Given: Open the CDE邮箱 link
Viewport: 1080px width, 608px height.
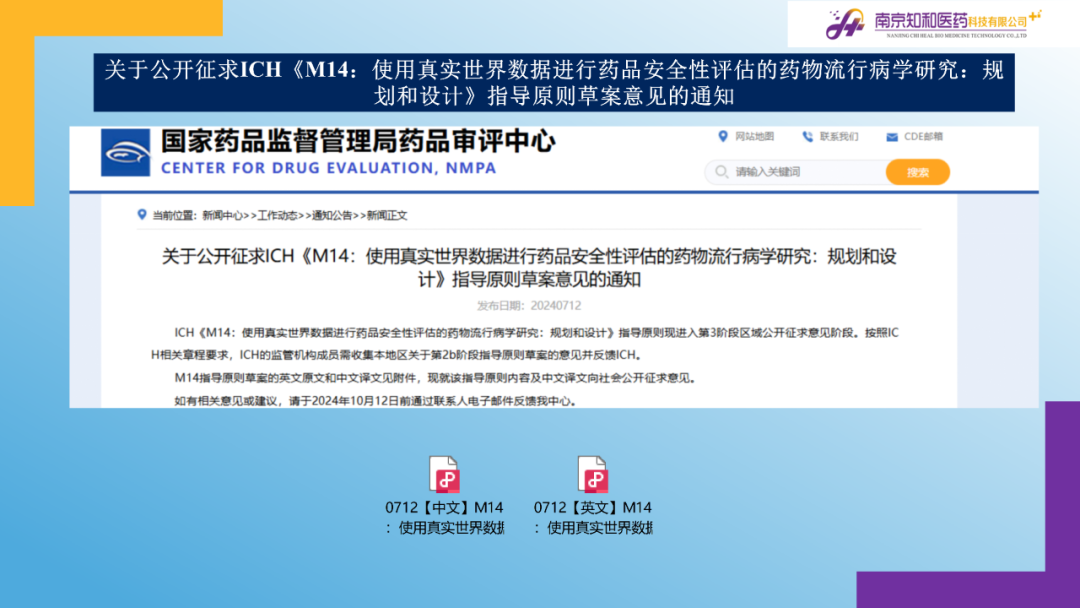Looking at the screenshot, I should (x=923, y=137).
